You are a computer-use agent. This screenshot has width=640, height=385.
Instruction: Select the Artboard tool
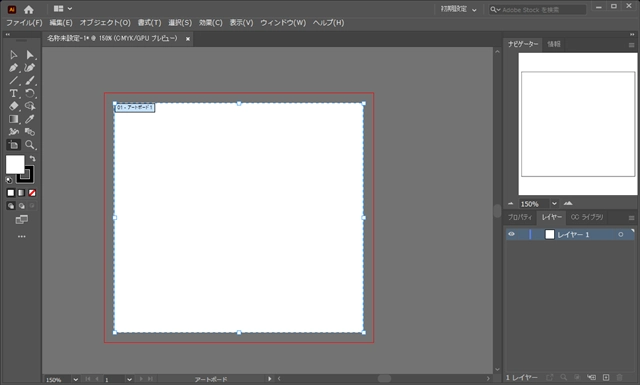(x=13, y=145)
